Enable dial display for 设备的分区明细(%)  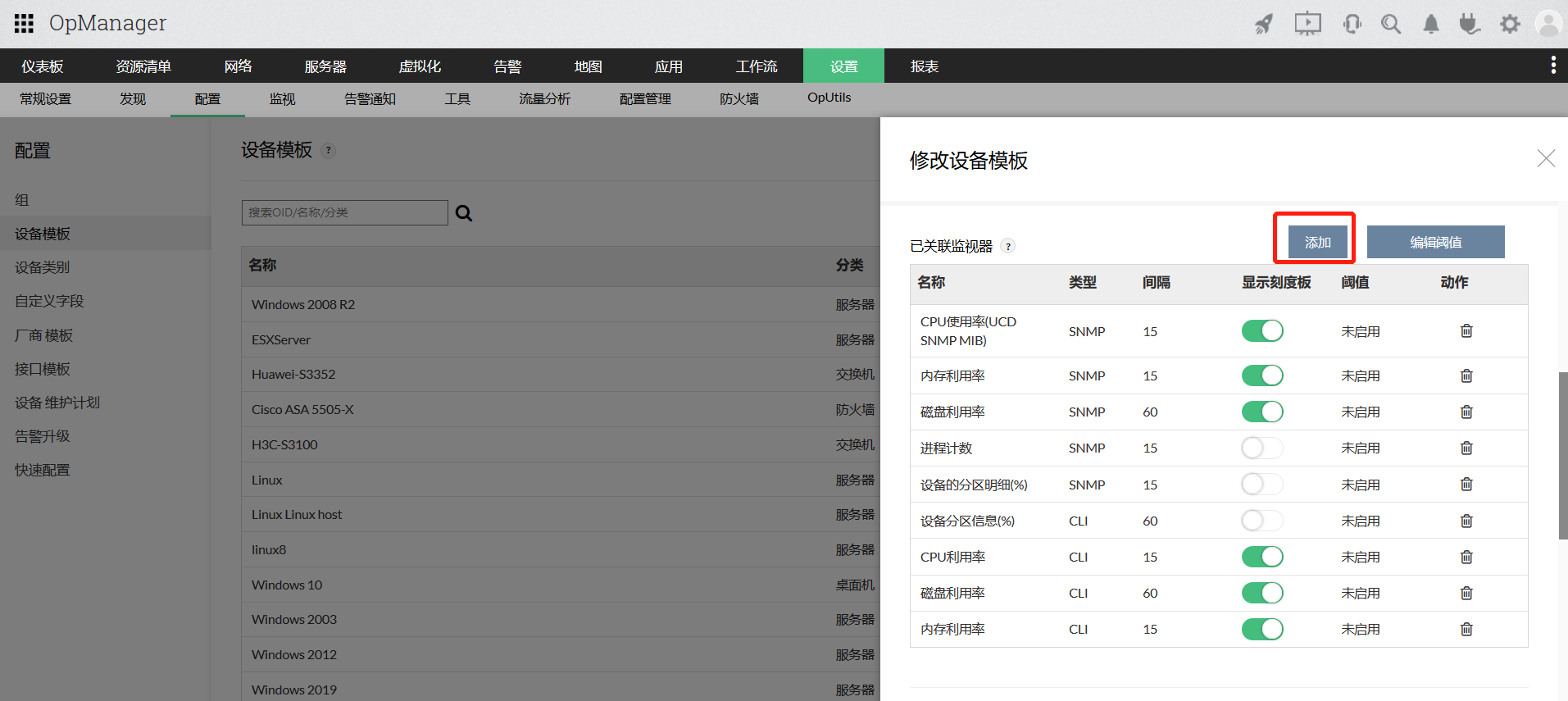(1262, 485)
